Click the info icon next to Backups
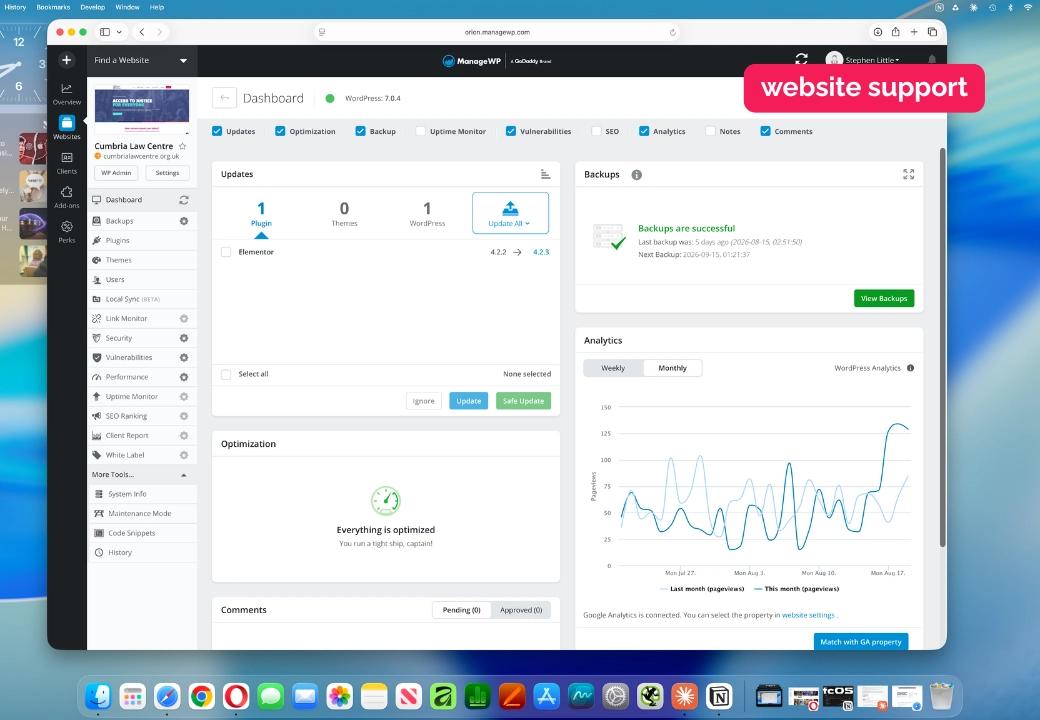 [637, 175]
